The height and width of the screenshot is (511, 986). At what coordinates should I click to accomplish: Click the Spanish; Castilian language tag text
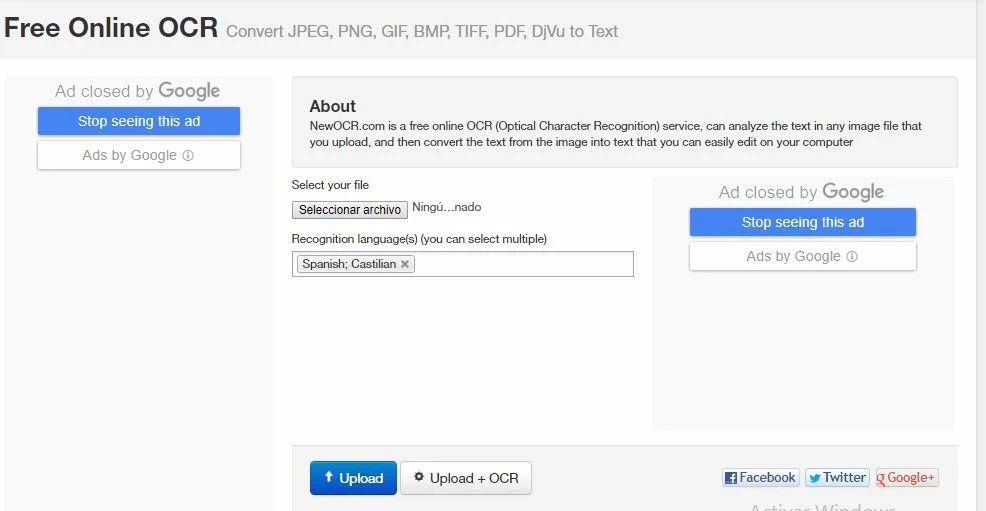349,264
